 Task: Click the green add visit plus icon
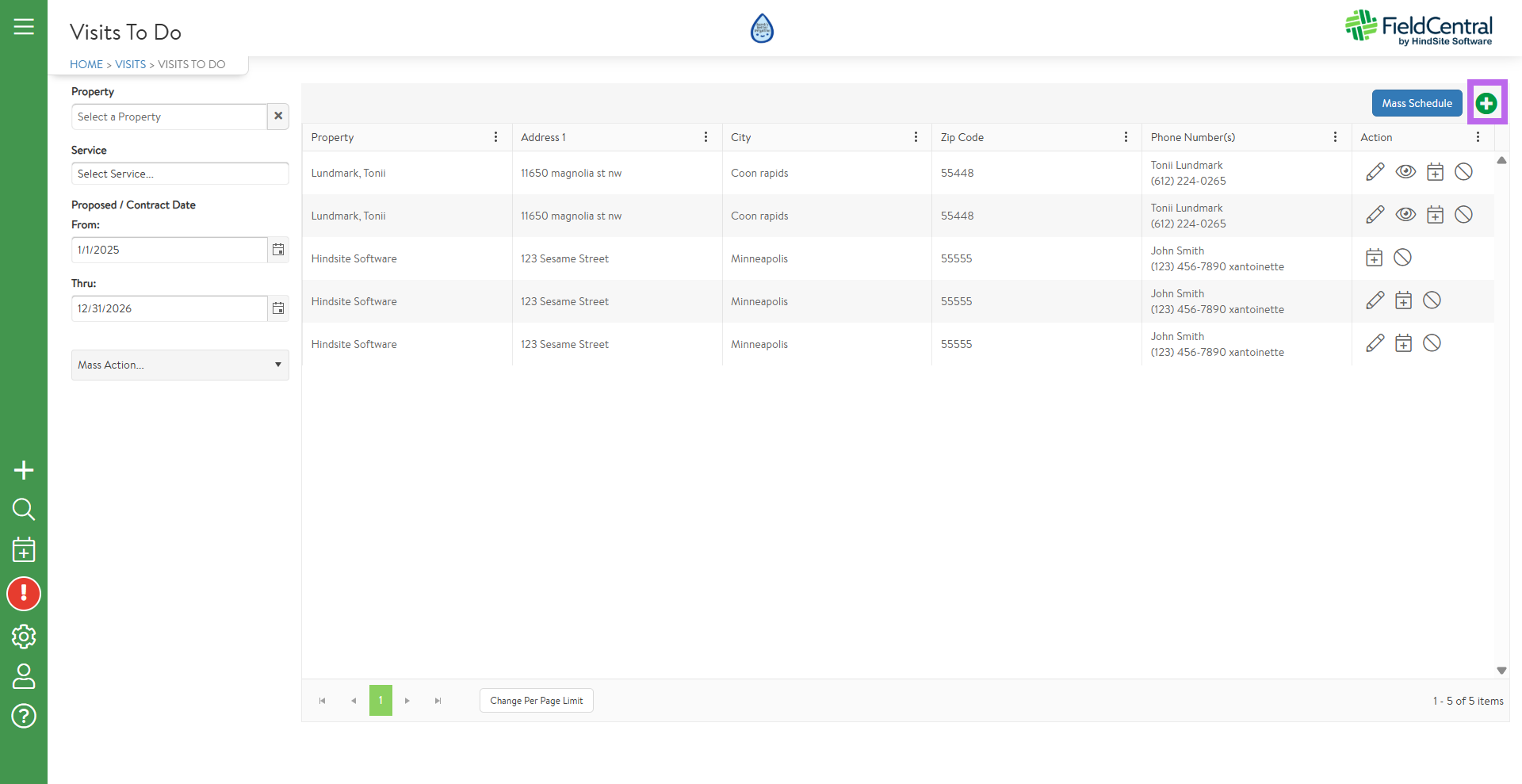[x=1486, y=103]
